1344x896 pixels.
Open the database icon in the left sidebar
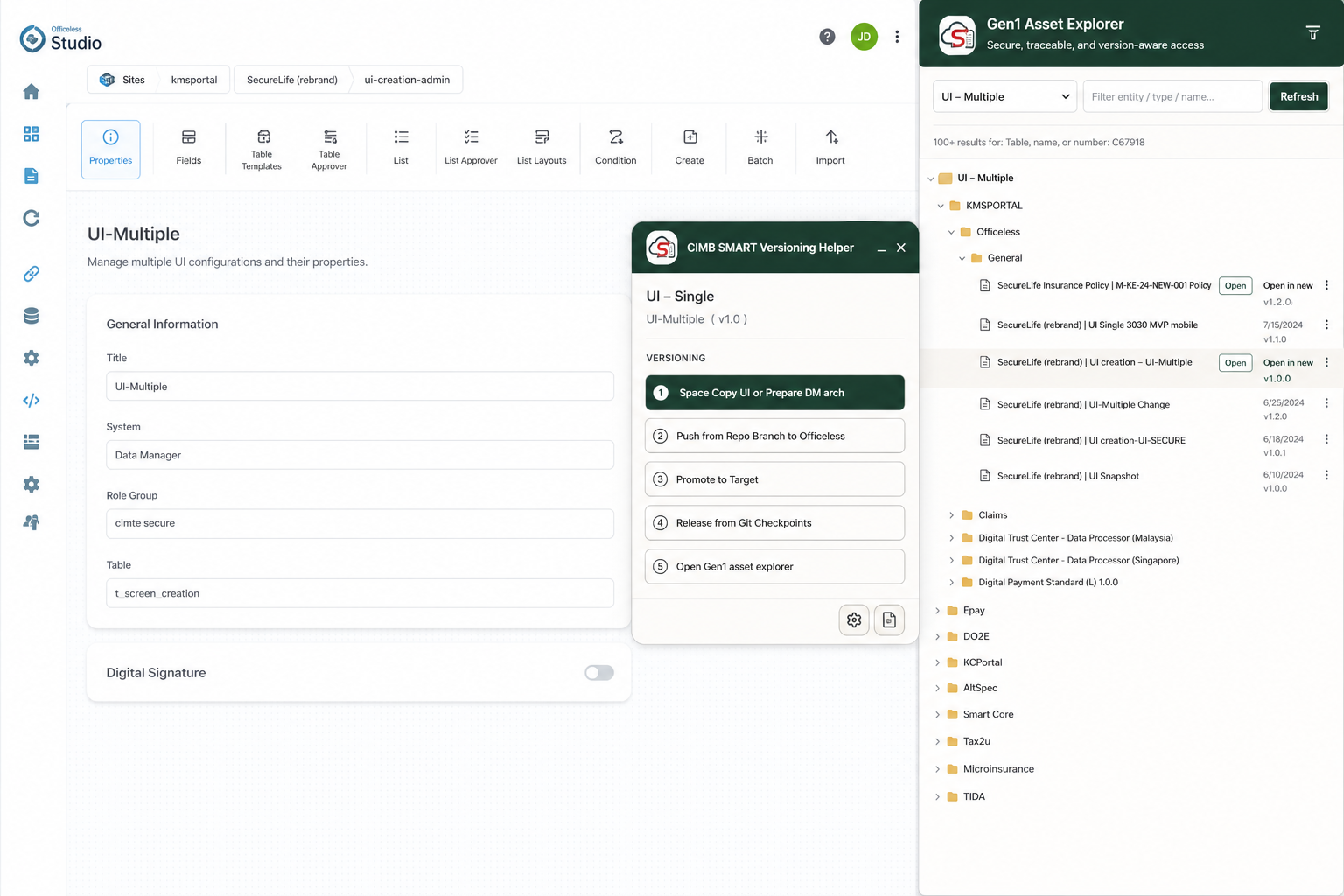pos(31,316)
